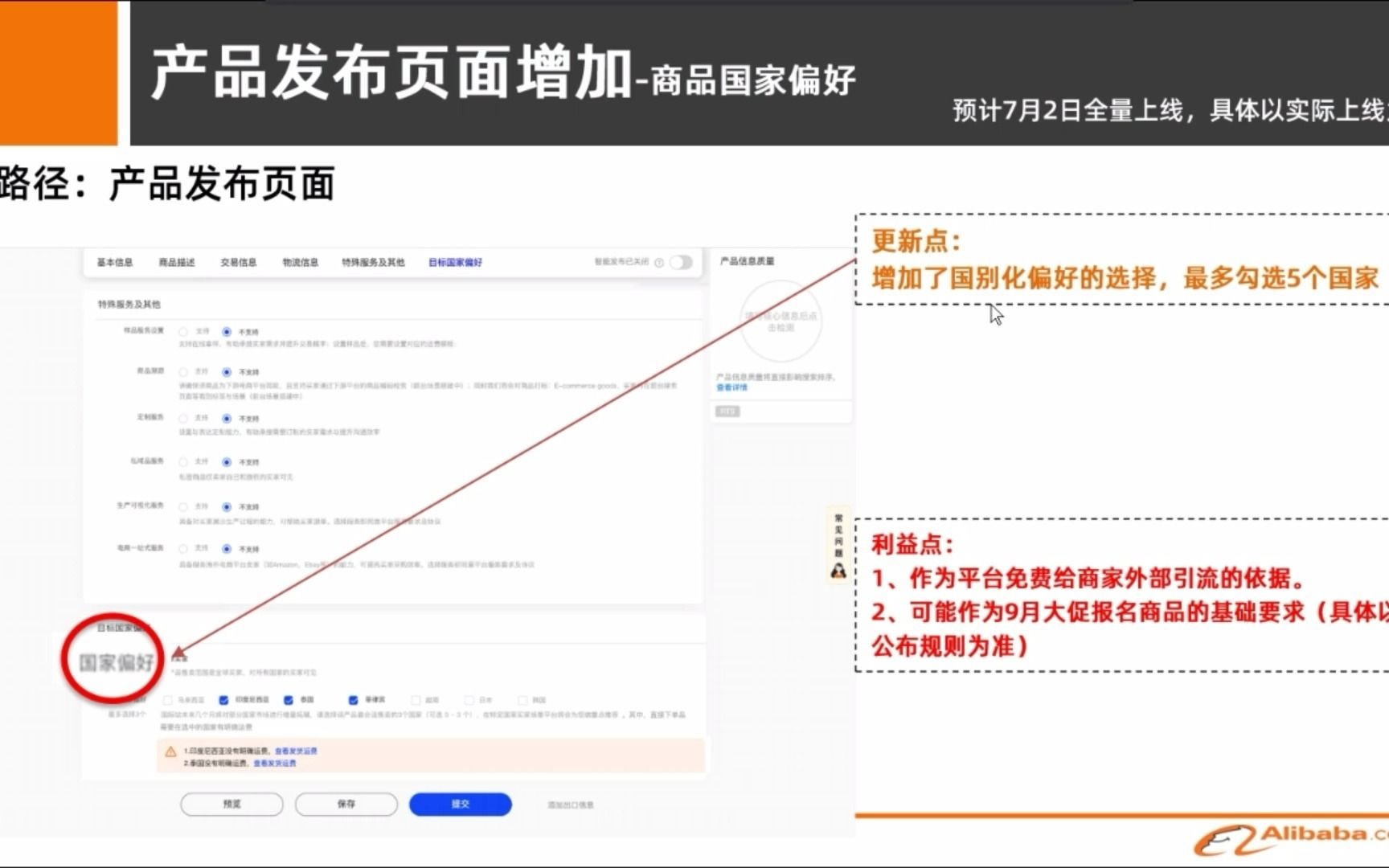Open the 基本信息 tab
Screen dimensions: 1389x868
115,262
